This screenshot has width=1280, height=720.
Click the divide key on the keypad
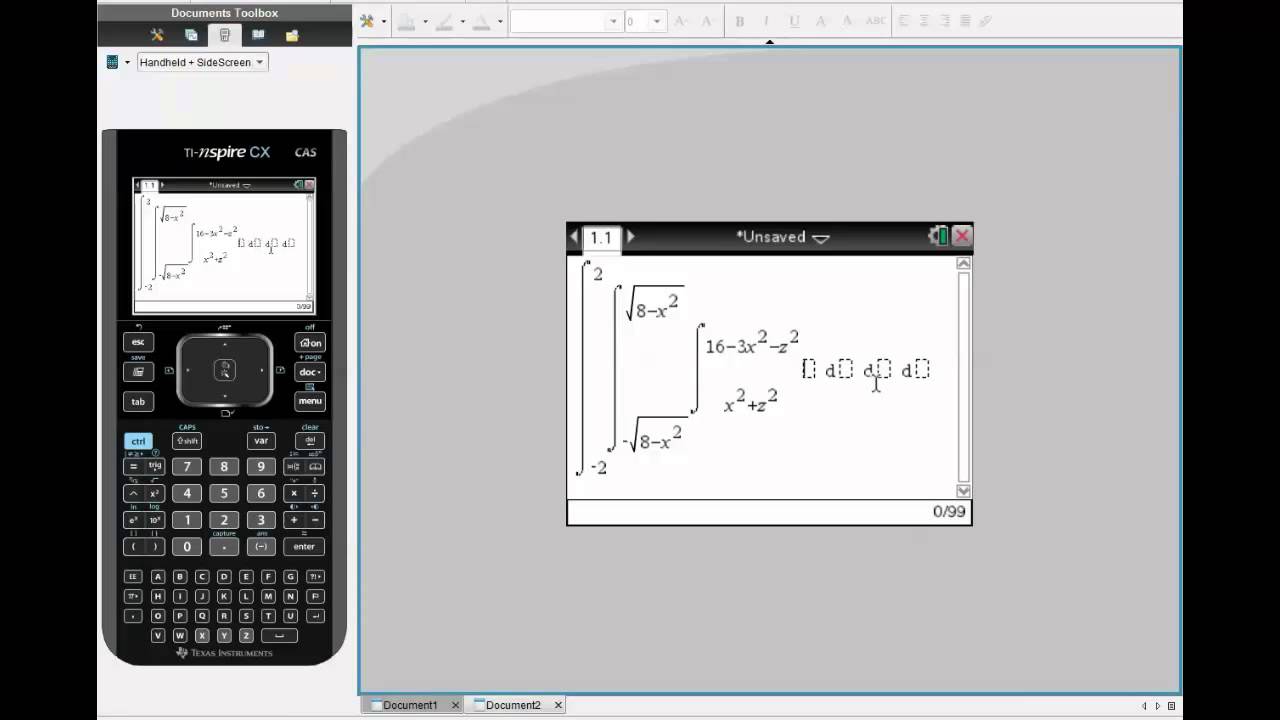(316, 493)
